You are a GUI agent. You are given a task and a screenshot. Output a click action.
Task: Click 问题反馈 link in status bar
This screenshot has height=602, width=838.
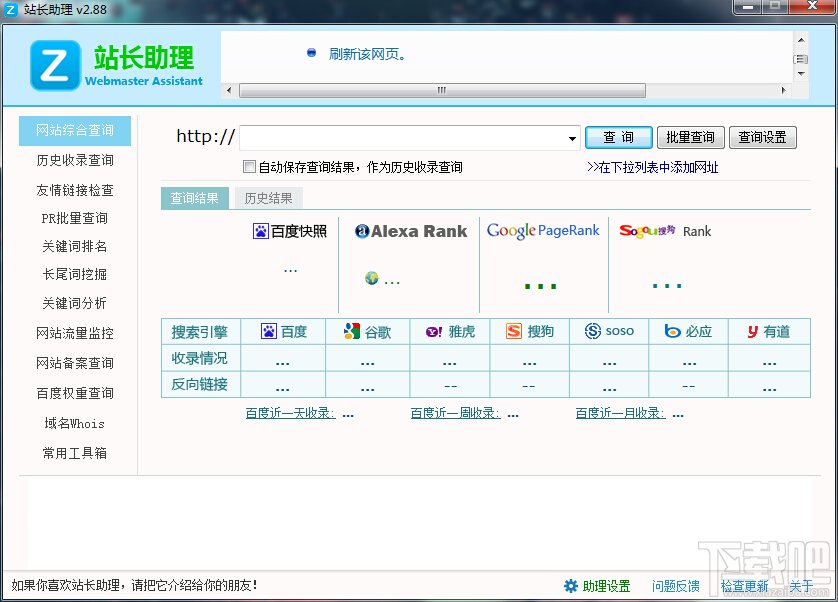pyautogui.click(x=676, y=586)
